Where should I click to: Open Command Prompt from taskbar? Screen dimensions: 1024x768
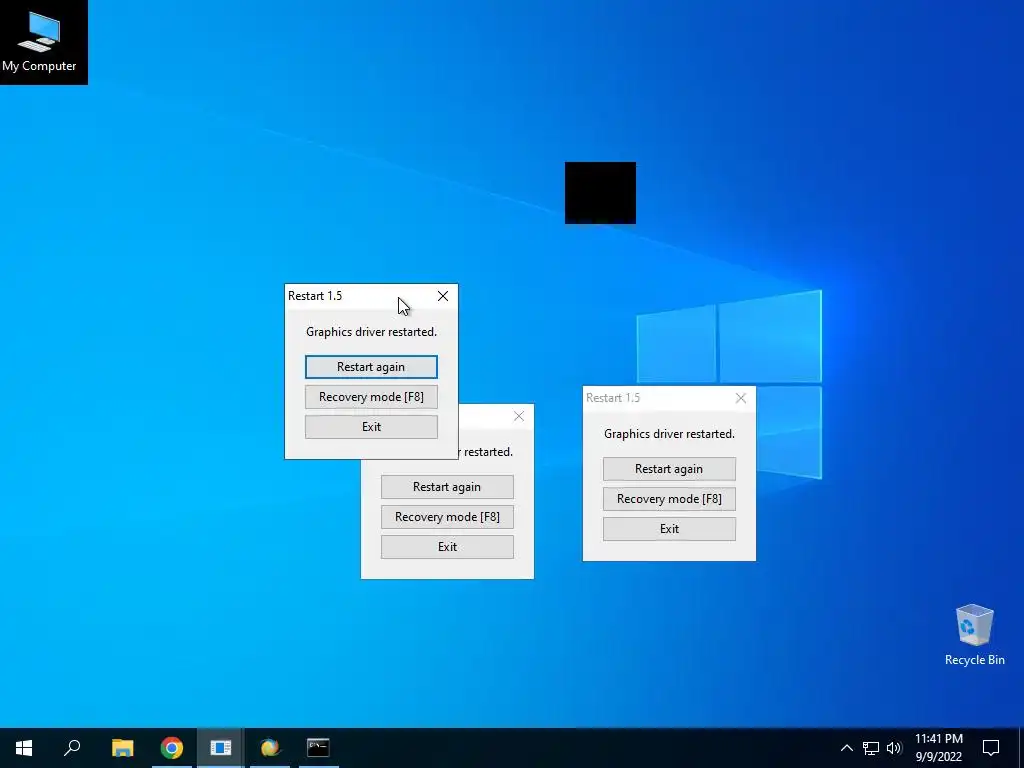point(318,748)
